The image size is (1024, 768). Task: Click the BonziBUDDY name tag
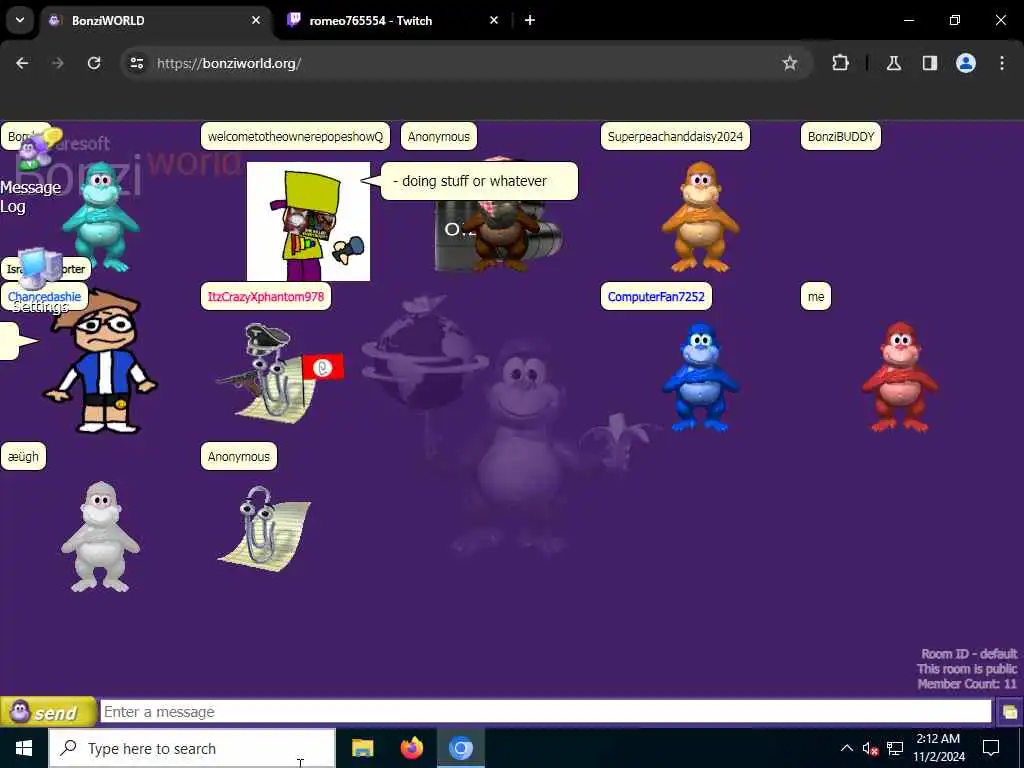pos(840,136)
